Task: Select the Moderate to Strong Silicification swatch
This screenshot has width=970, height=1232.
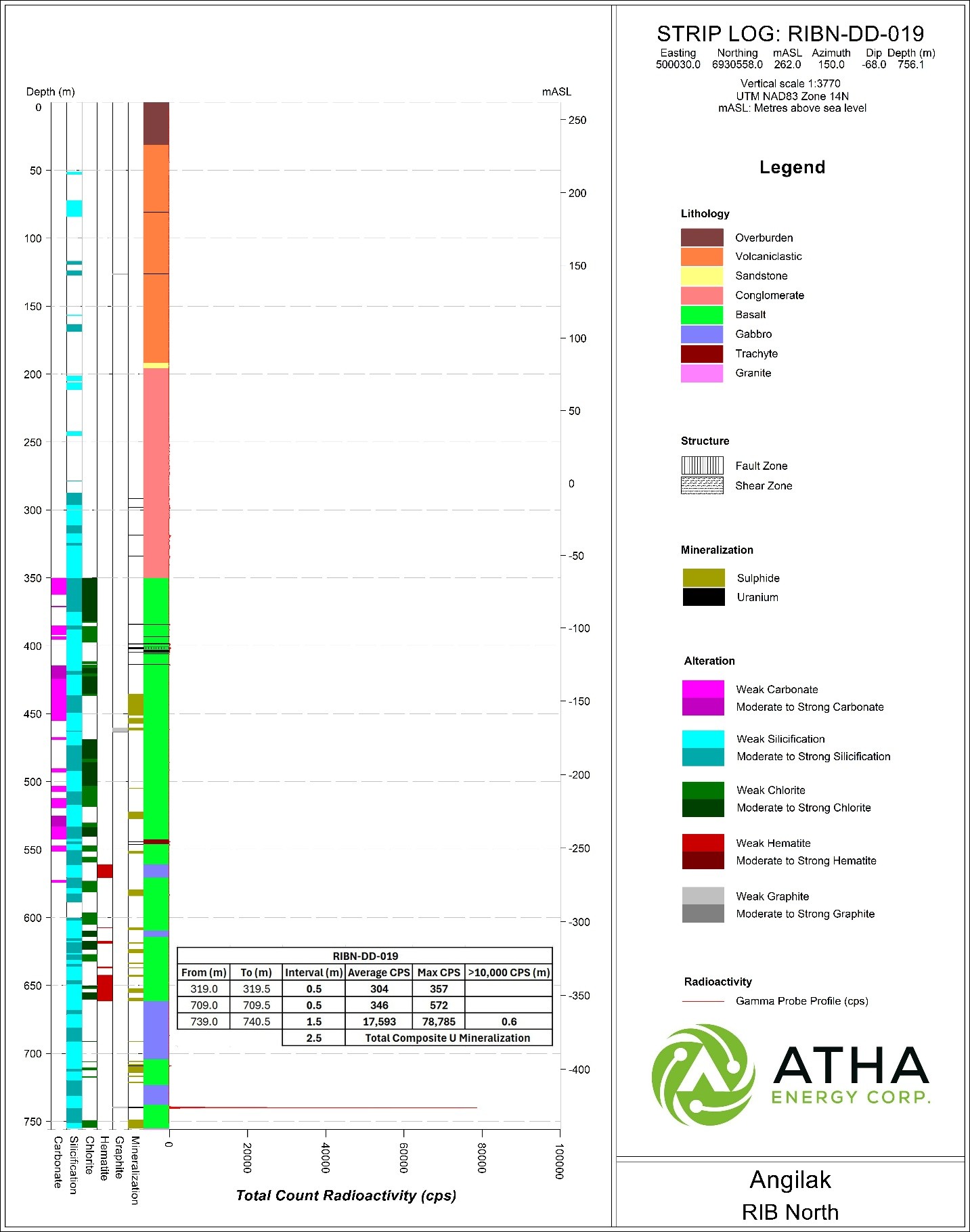Action: (x=703, y=757)
